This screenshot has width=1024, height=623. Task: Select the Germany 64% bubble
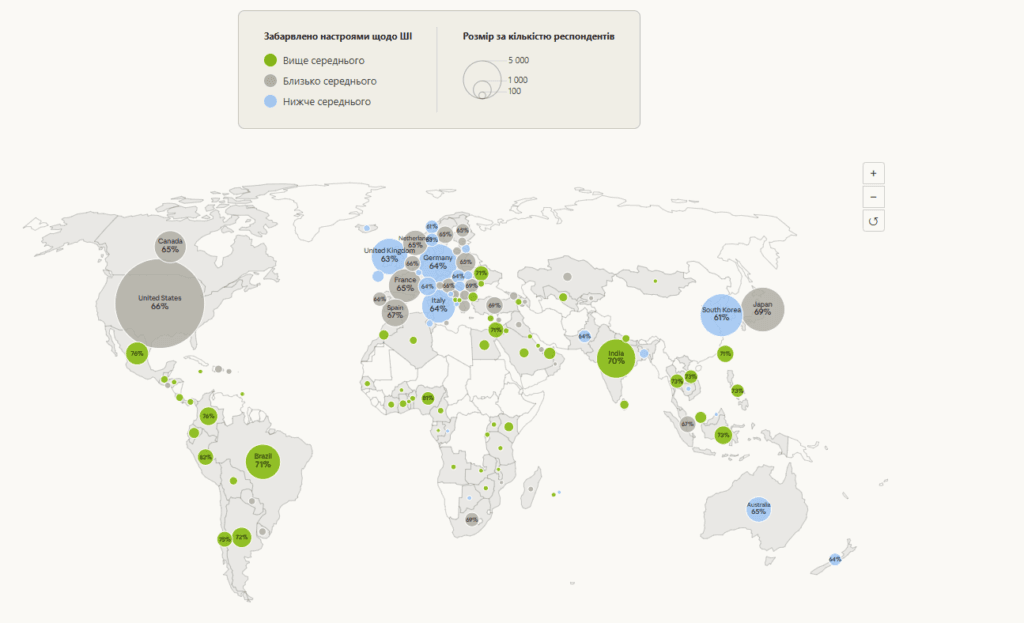click(437, 262)
